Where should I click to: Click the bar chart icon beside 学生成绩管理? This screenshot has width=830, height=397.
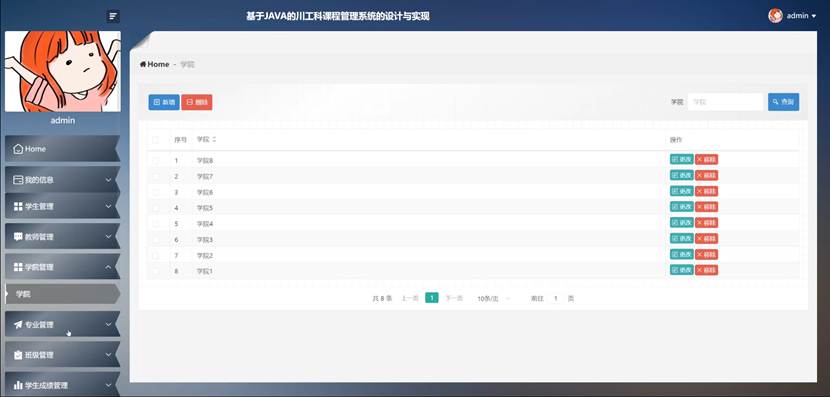click(18, 385)
